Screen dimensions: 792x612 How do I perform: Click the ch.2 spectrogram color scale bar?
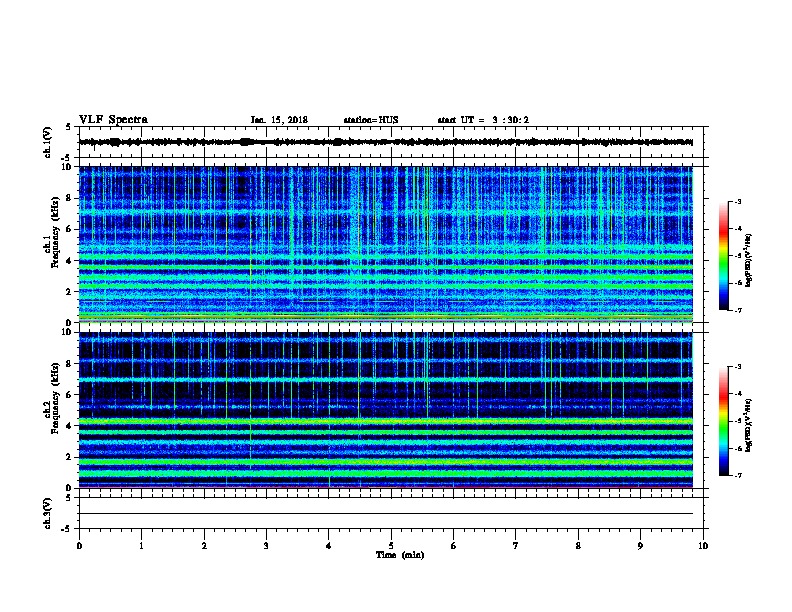click(x=724, y=421)
